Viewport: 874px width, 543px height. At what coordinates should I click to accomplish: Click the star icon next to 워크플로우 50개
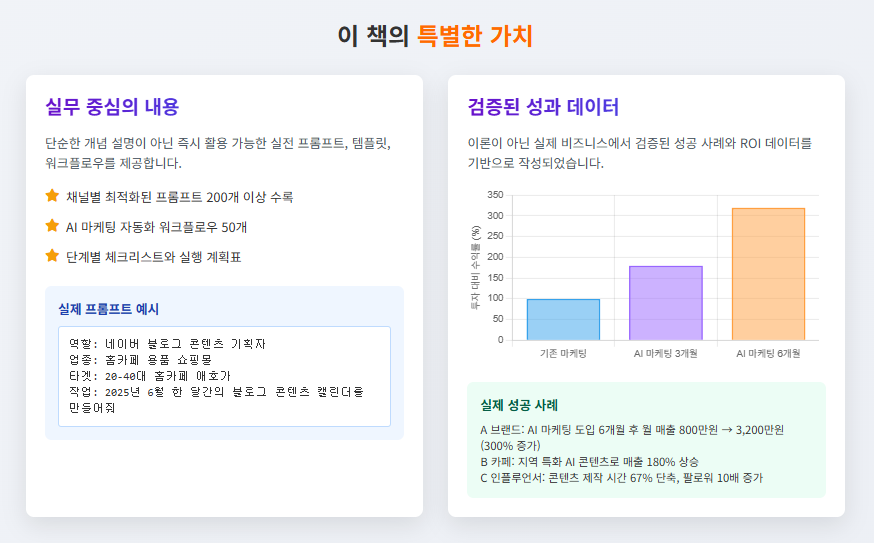pos(52,226)
